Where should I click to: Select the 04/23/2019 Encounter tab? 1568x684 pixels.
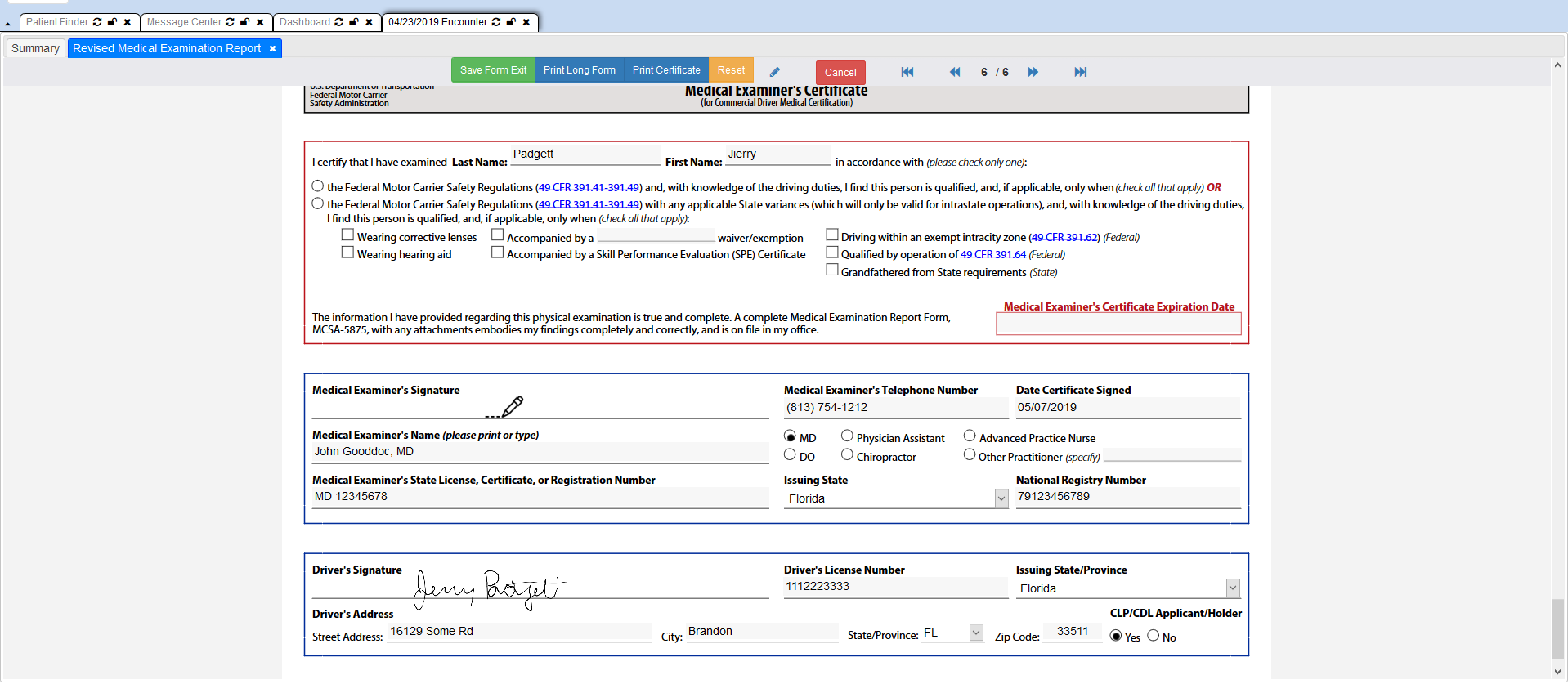[437, 22]
